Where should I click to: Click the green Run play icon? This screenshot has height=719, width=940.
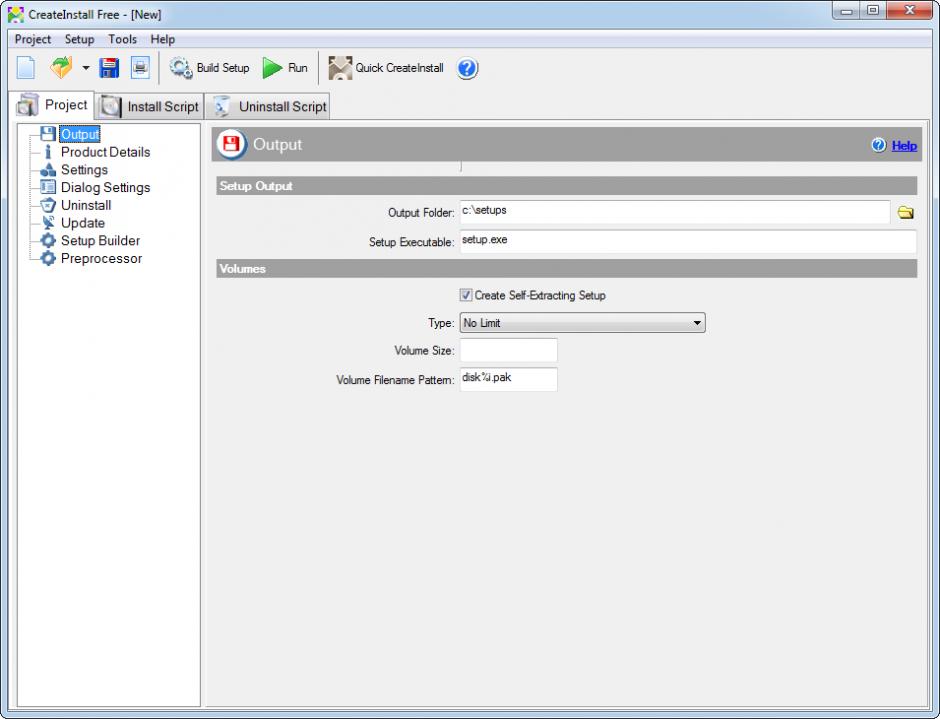(272, 68)
